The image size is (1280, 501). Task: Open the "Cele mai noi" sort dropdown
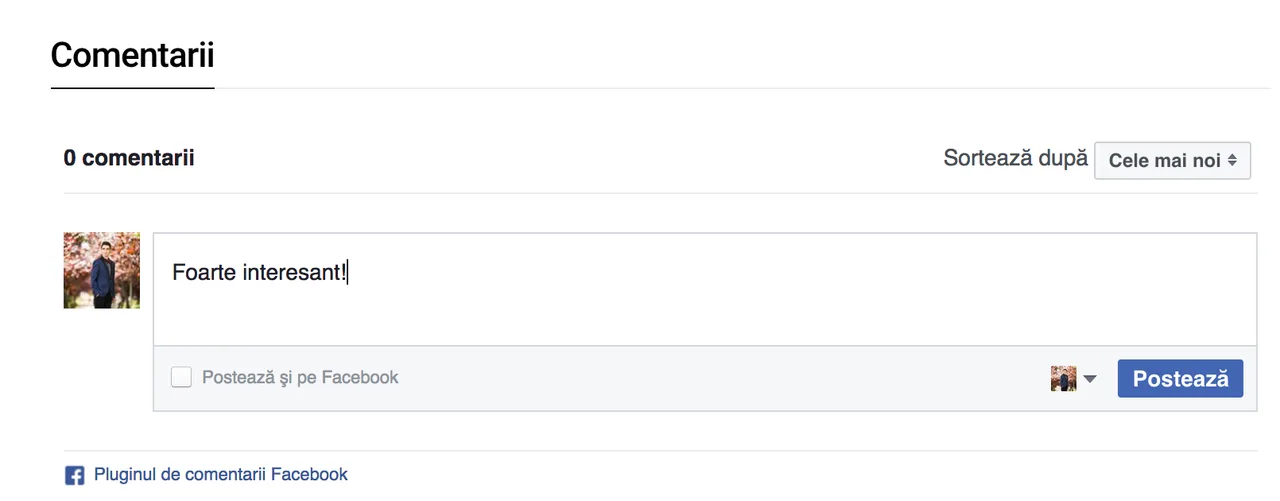click(1172, 160)
